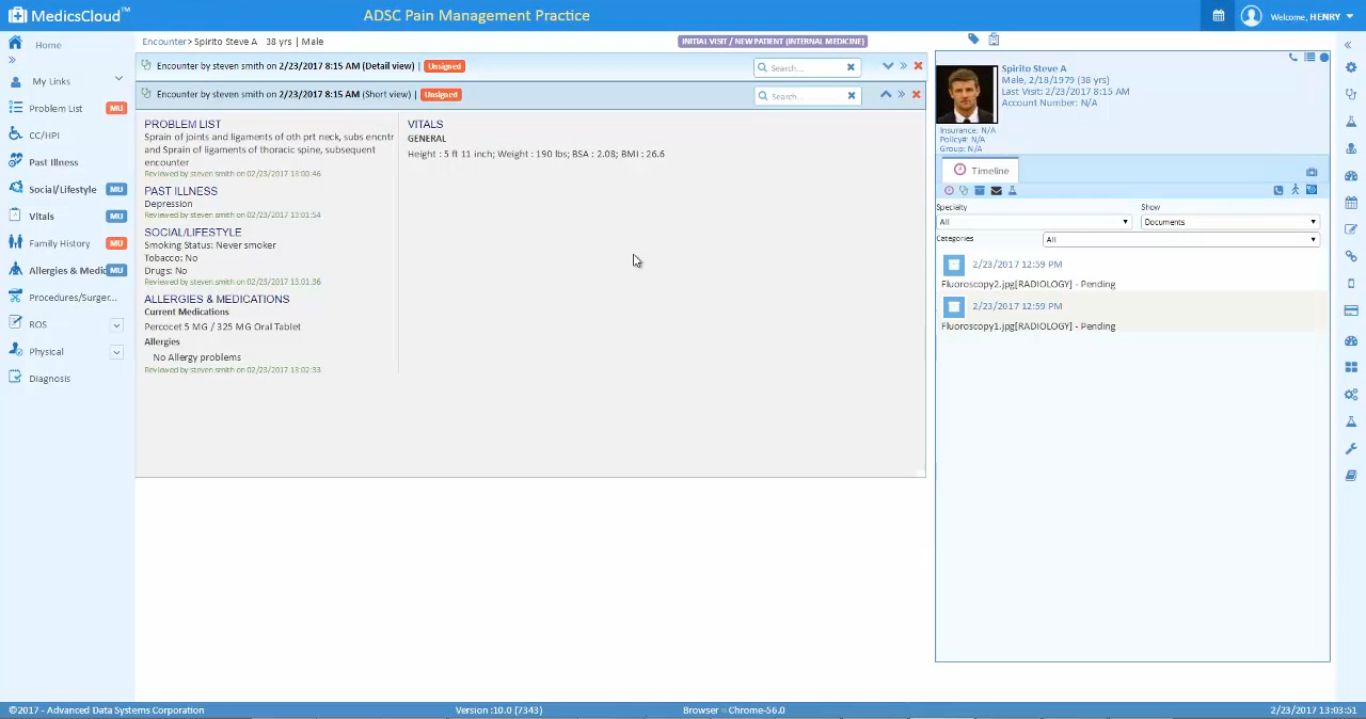The height and width of the screenshot is (719, 1366).
Task: Clear the Short view encounter search box
Action: (x=851, y=96)
